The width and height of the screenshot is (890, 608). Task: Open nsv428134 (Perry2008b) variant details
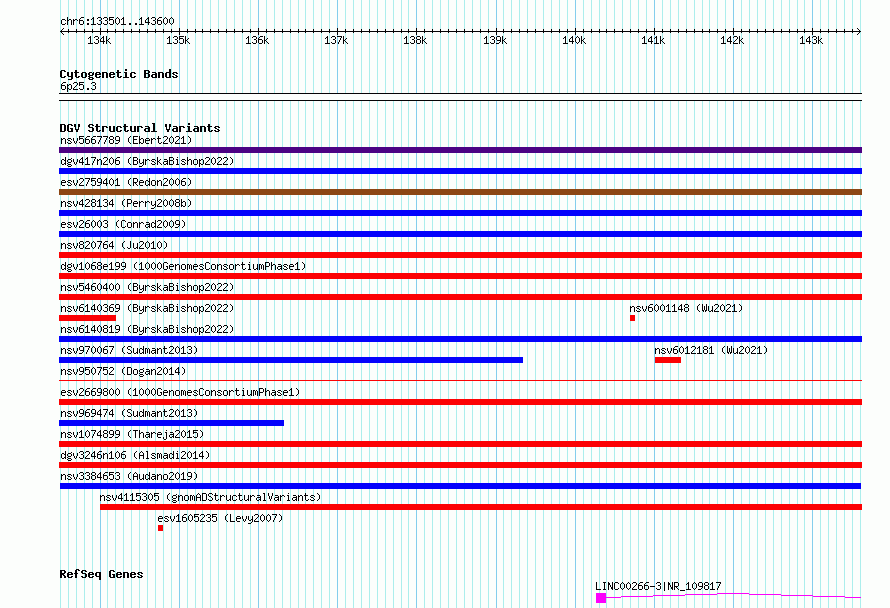tap(126, 203)
